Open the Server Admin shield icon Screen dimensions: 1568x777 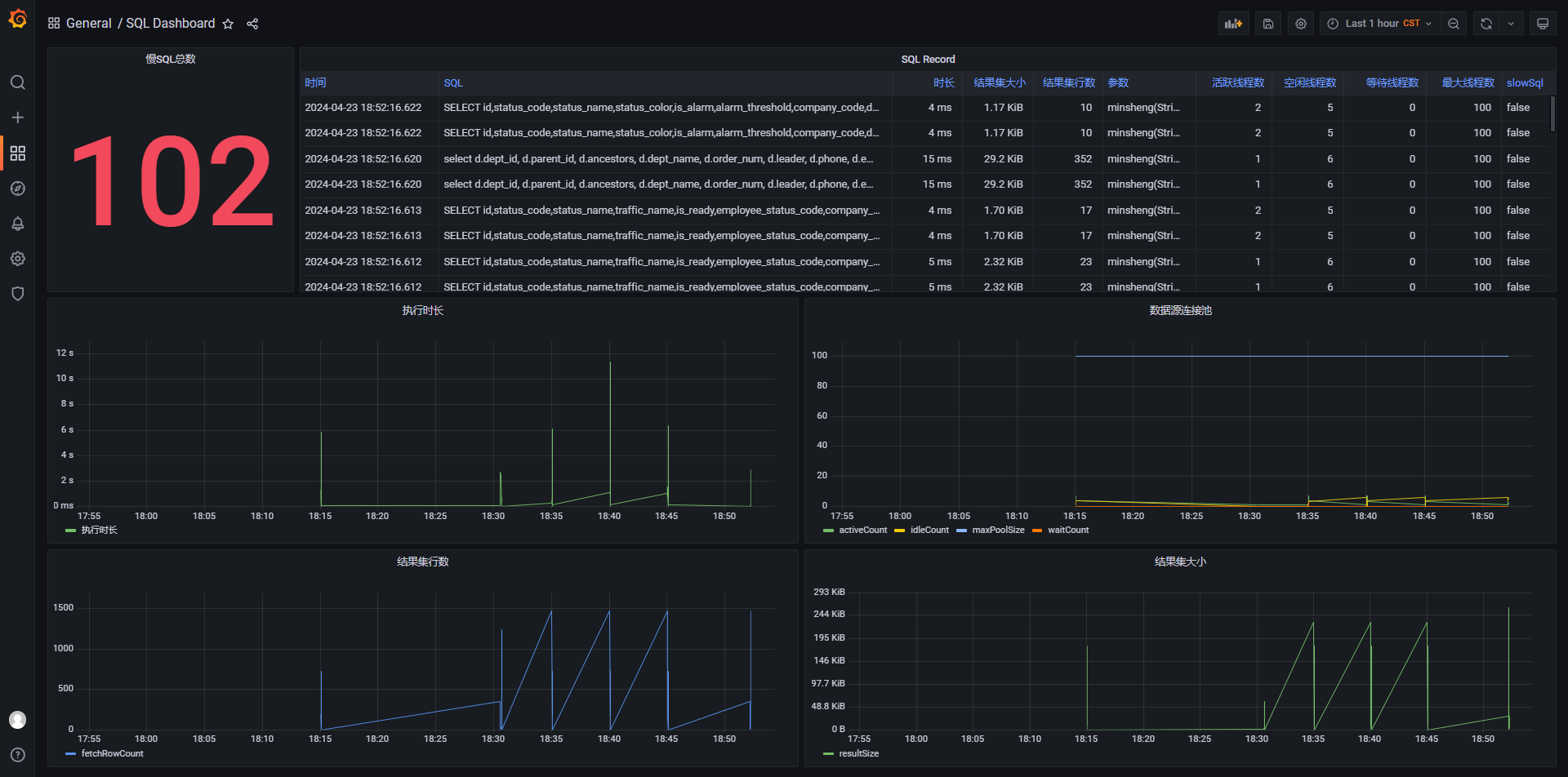[x=17, y=294]
